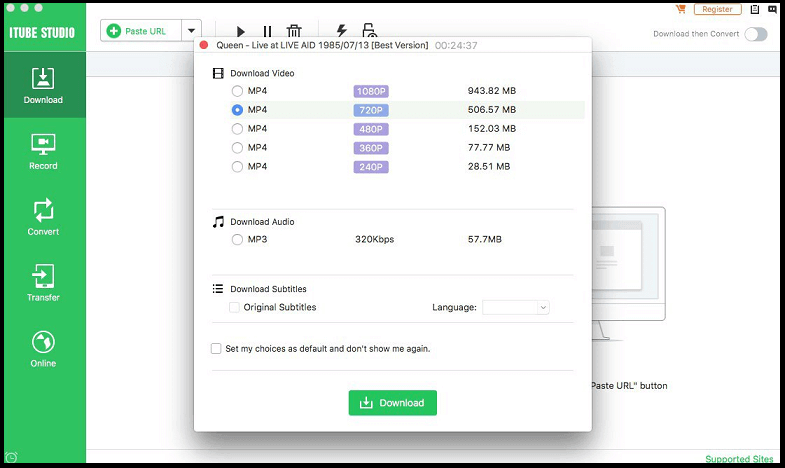Select the MP4 1080P radio button
The height and width of the screenshot is (468, 785).
(237, 91)
